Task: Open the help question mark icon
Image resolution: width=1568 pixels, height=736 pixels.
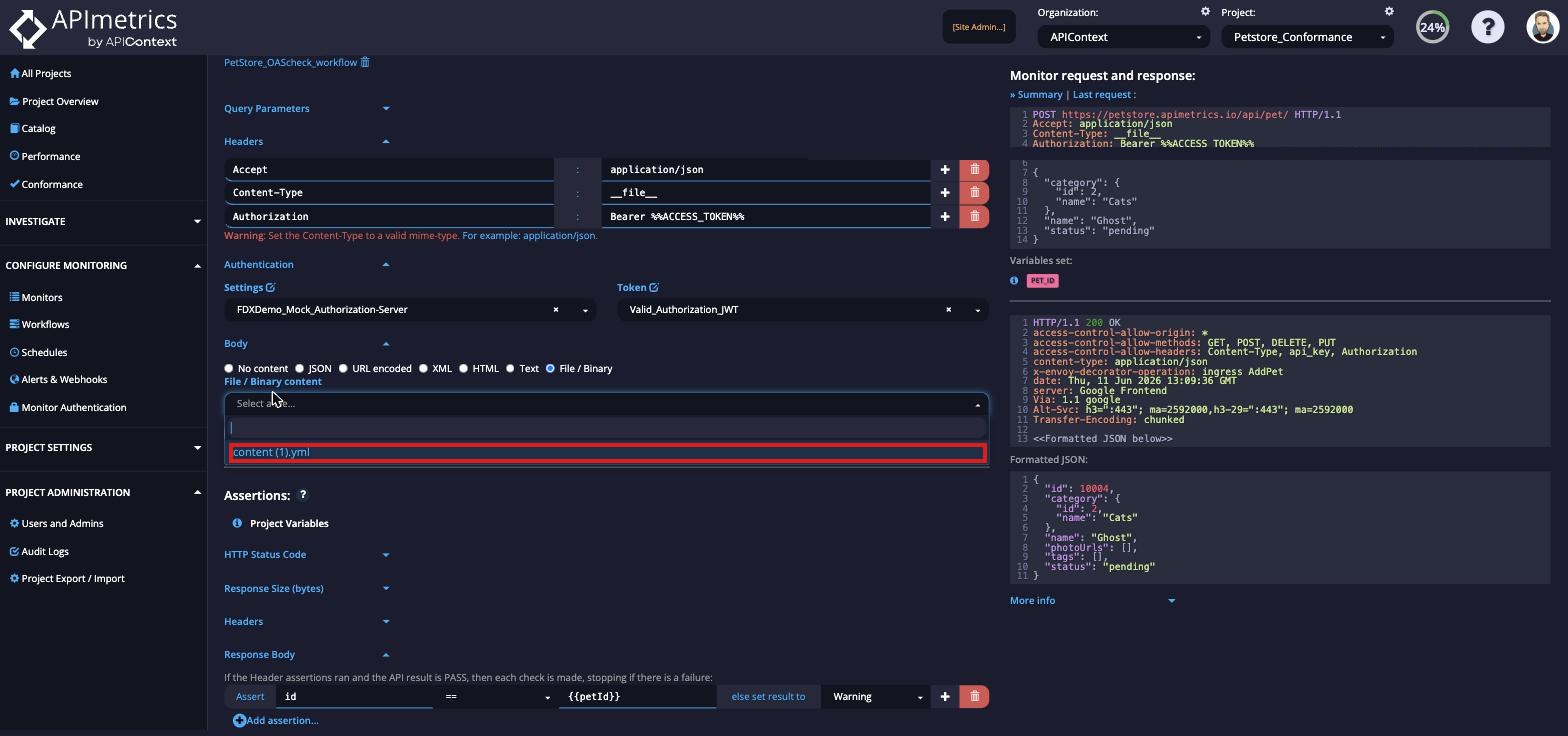Action: 1488,27
